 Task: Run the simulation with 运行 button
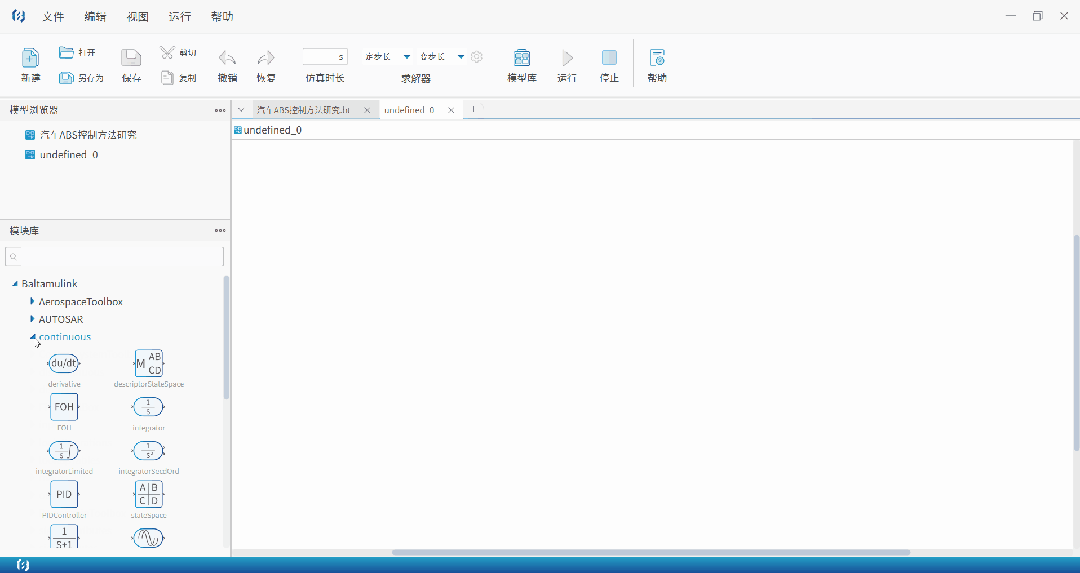pyautogui.click(x=567, y=59)
